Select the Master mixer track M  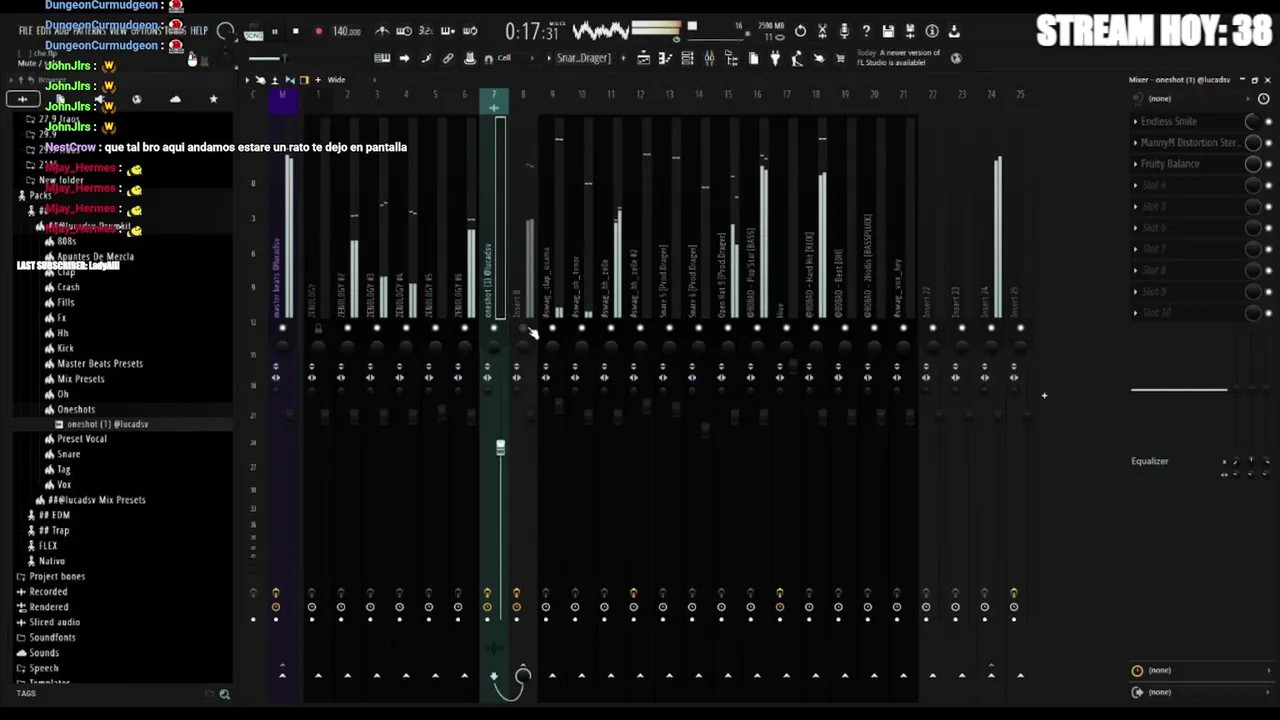tap(282, 95)
